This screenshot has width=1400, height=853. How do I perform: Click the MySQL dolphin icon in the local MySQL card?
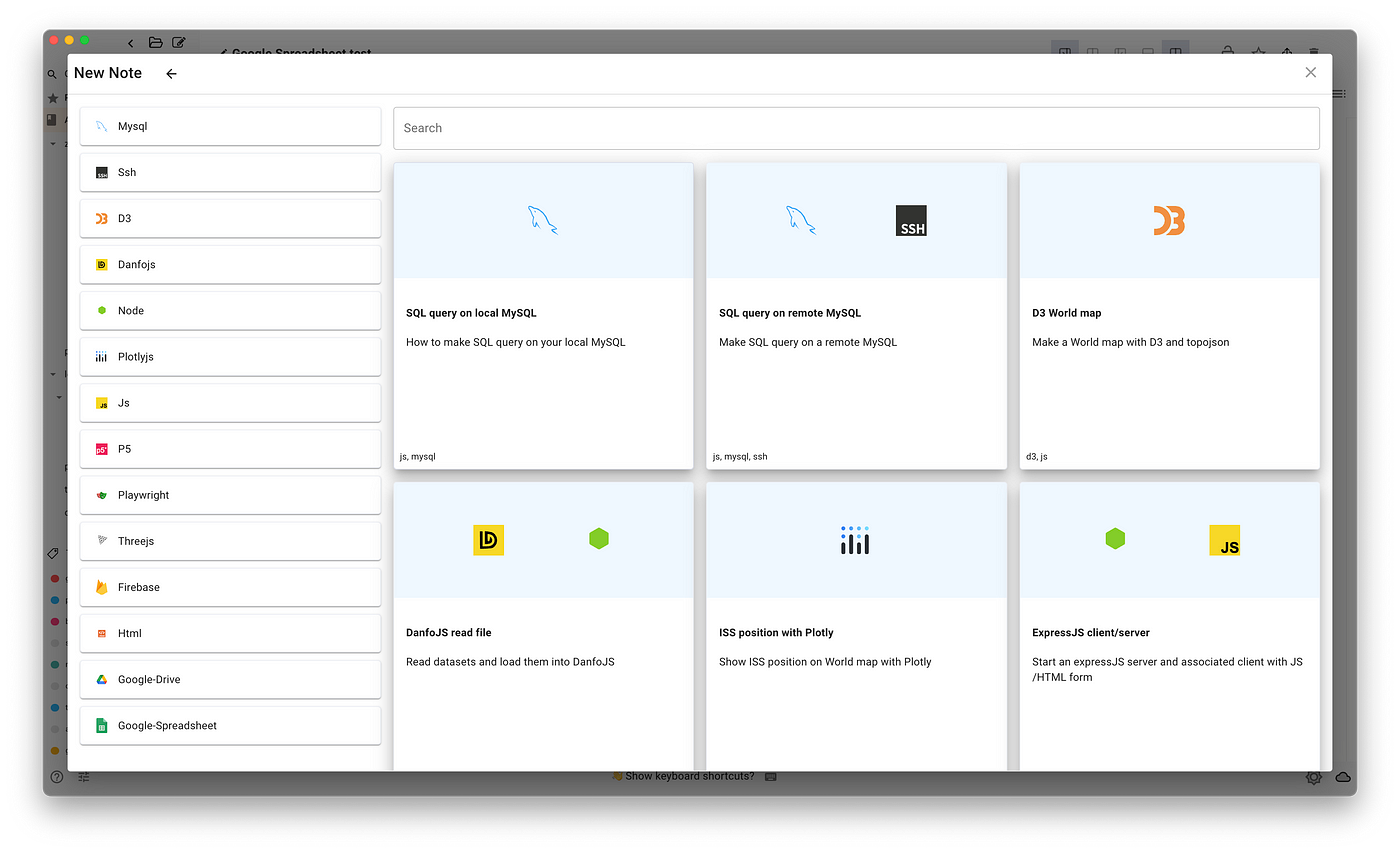tap(543, 220)
